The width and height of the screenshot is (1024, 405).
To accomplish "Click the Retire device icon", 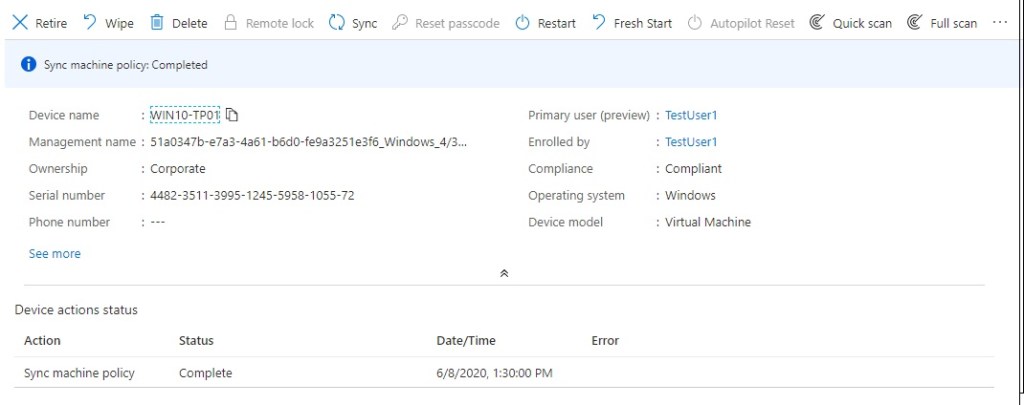I will pos(20,23).
